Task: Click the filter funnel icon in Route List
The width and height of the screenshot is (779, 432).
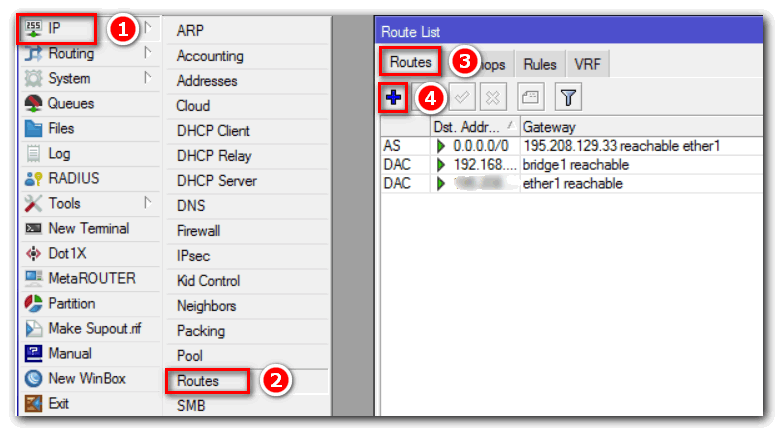Action: coord(567,98)
